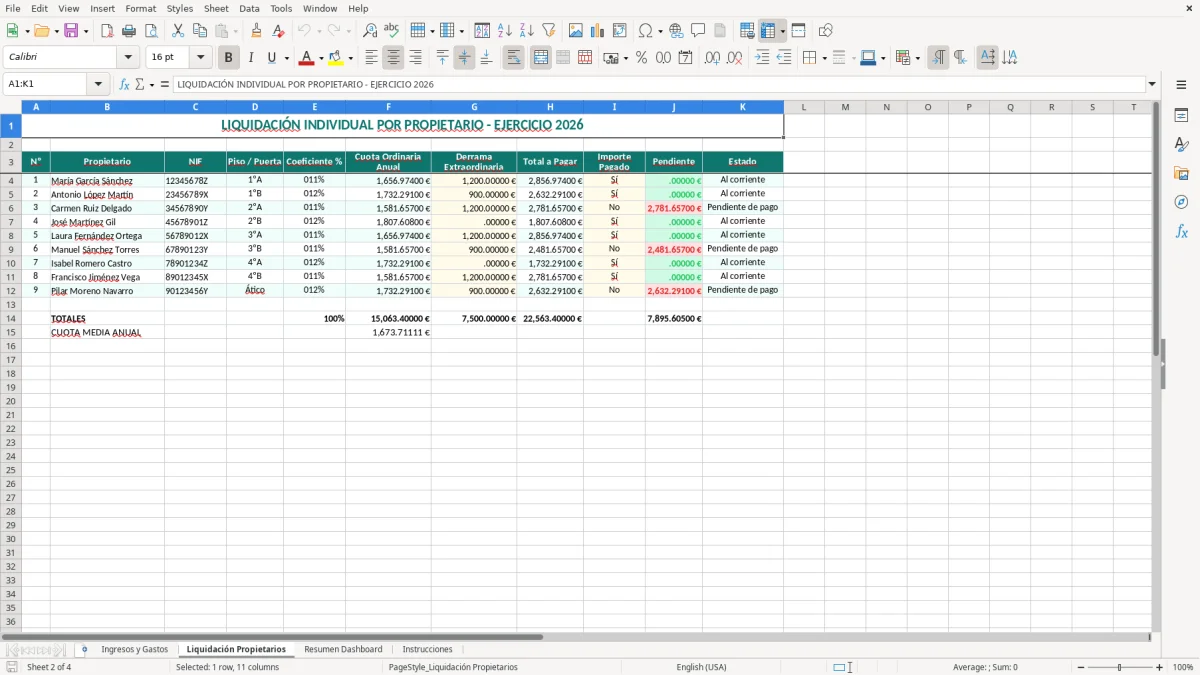Click the Open folder icon
Viewport: 1200px width, 675px height.
[40, 31]
